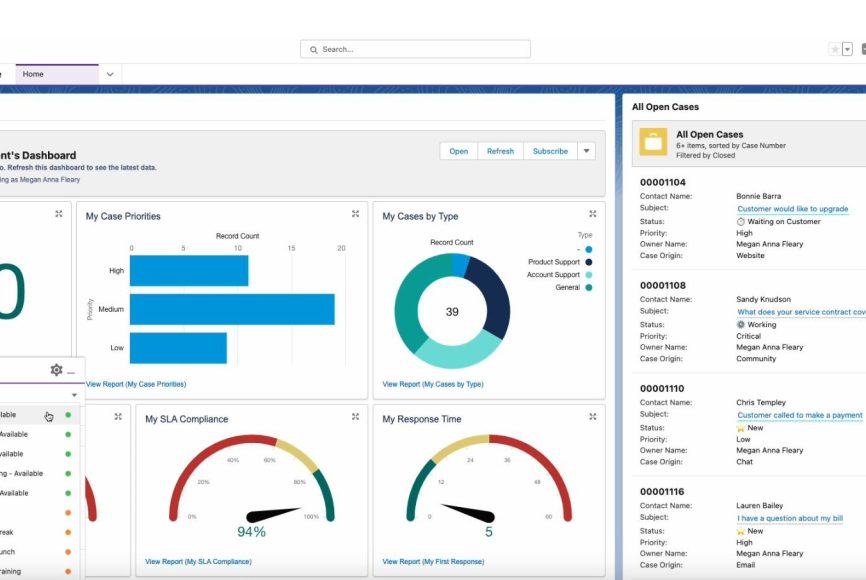The width and height of the screenshot is (866, 580).
Task: Collapse the Omni-Channel status dropdown arrow
Action: 74,395
